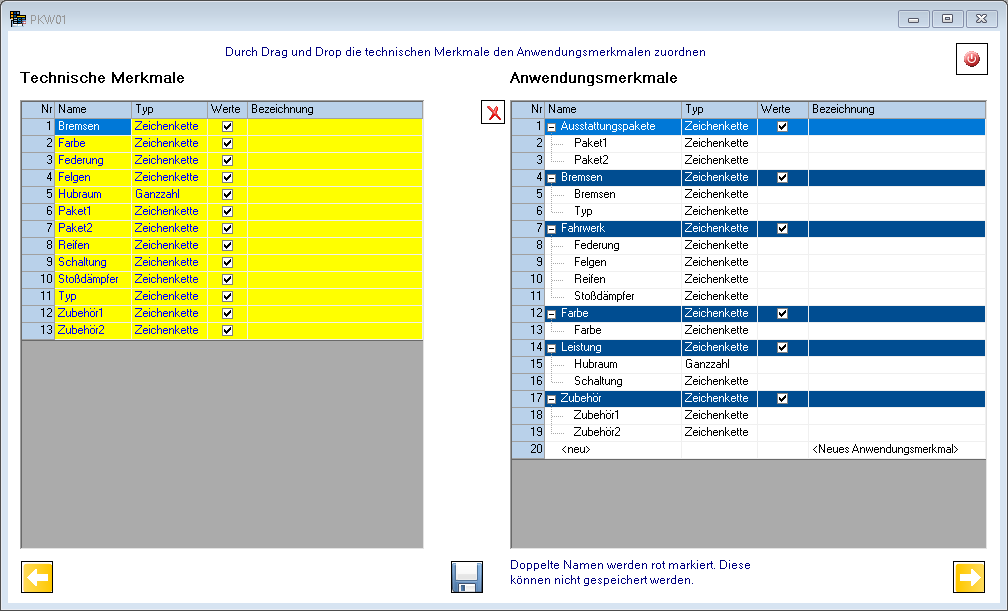The image size is (1008, 611).
Task: Click Typ column header in Anwendungsmerkmale table
Action: tap(718, 109)
